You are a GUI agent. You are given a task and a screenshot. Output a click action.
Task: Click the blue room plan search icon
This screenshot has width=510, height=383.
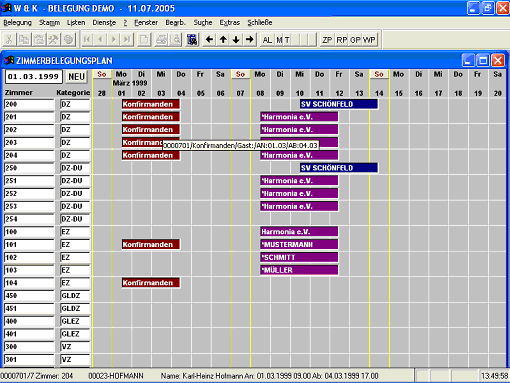pos(192,40)
